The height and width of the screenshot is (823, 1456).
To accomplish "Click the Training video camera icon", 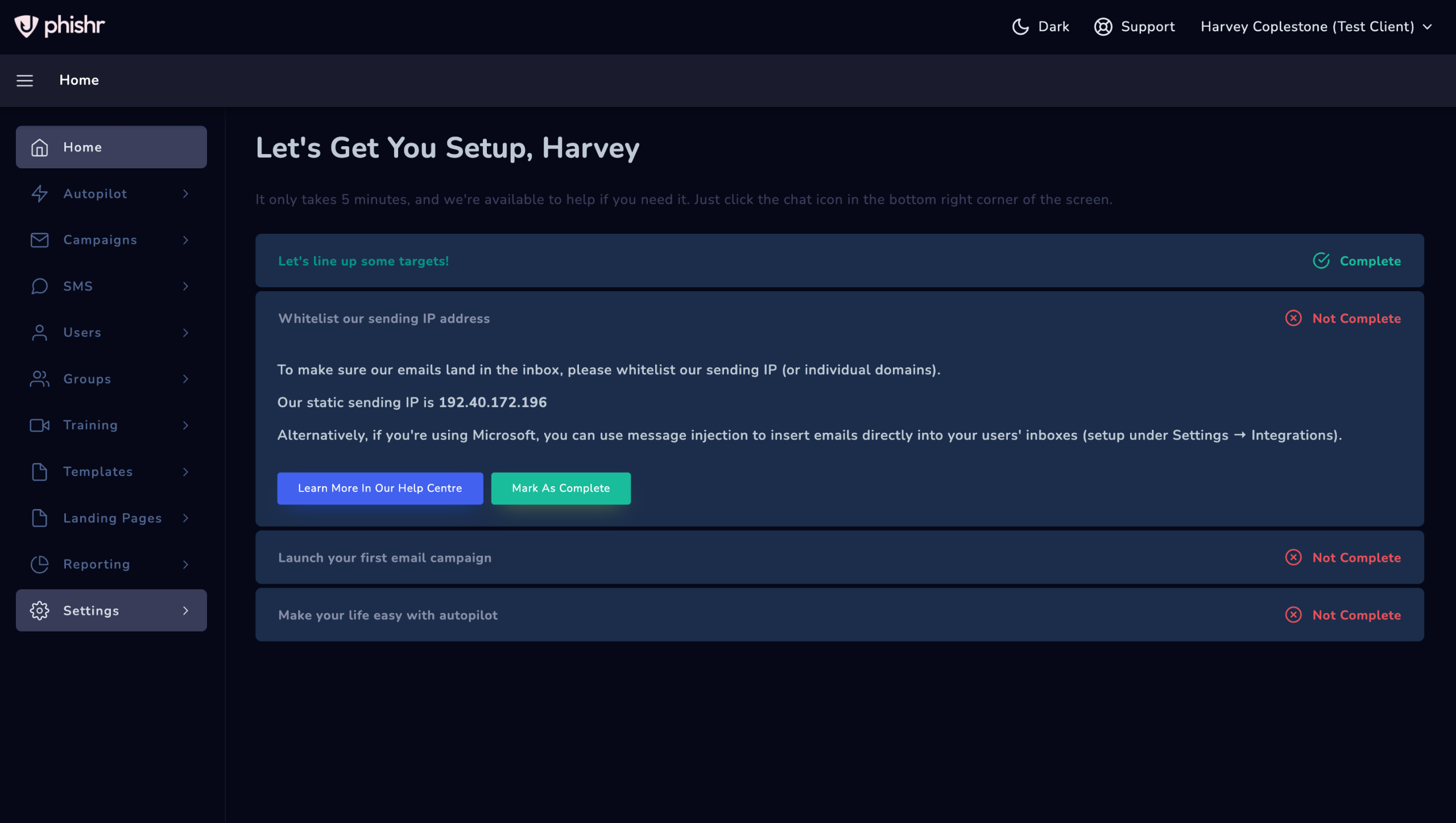I will (39, 425).
